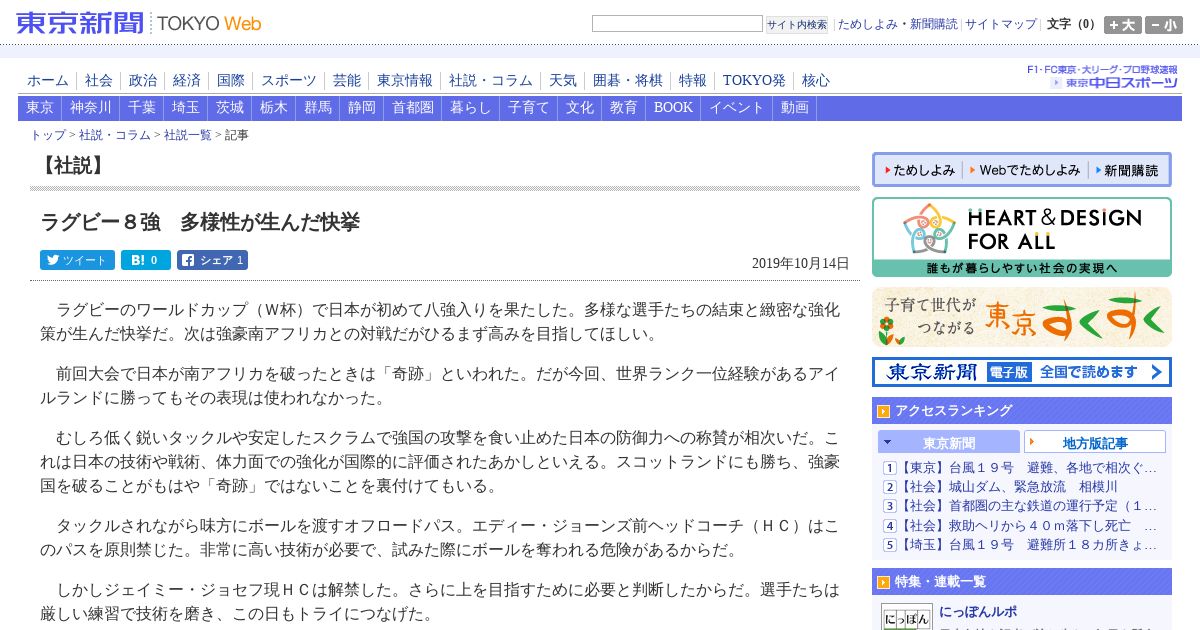This screenshot has height=630, width=1200.
Task: Select 栃木 regional news
Action: tap(274, 108)
